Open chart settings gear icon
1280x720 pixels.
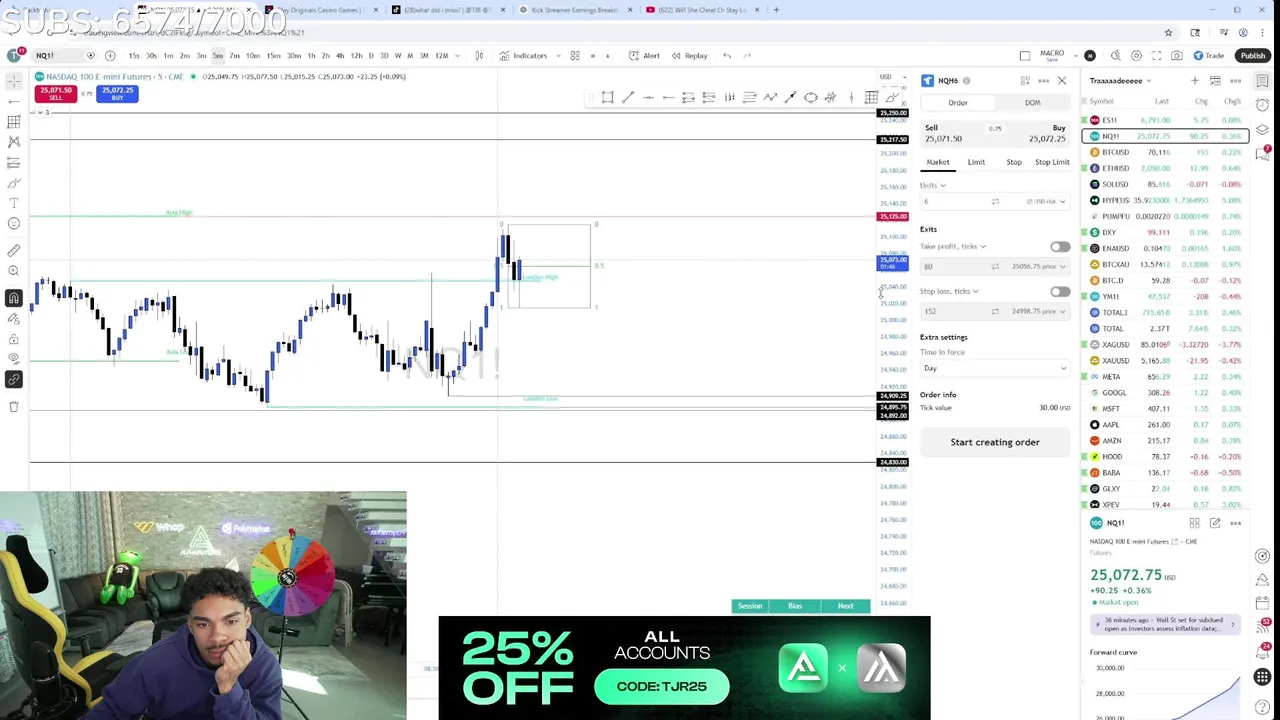tap(1136, 56)
